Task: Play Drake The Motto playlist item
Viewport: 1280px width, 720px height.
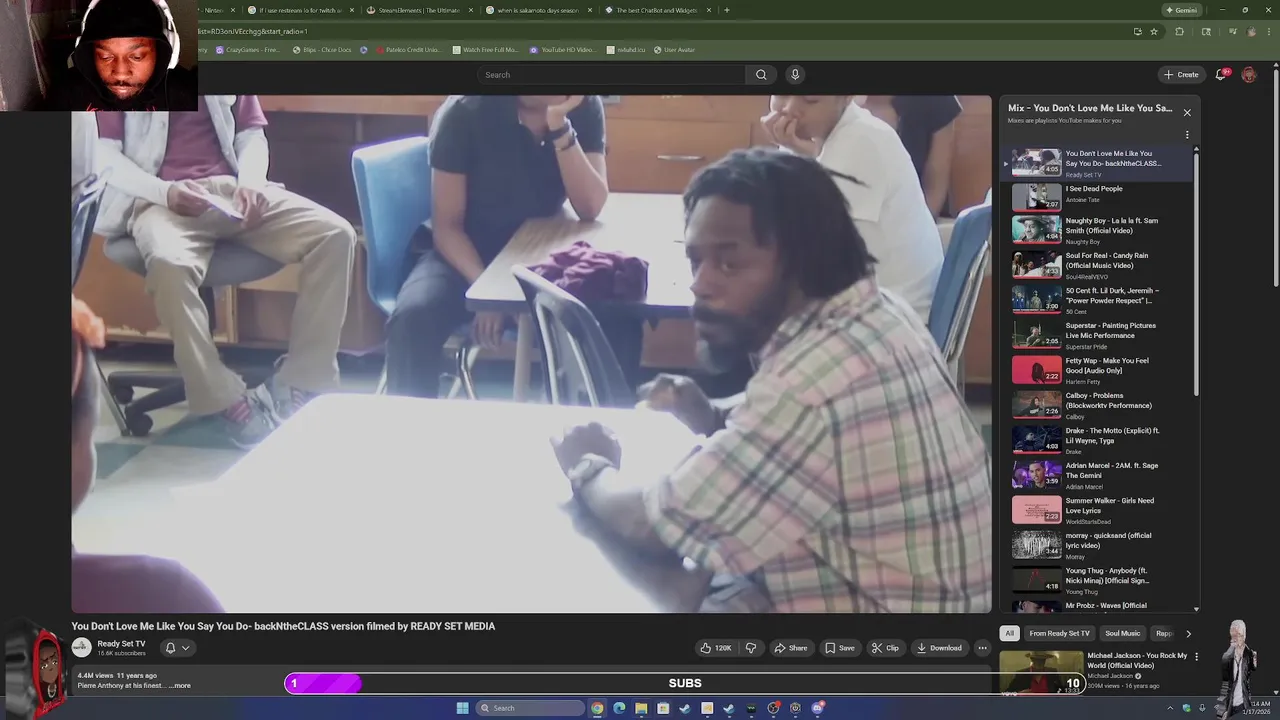Action: (1097, 440)
